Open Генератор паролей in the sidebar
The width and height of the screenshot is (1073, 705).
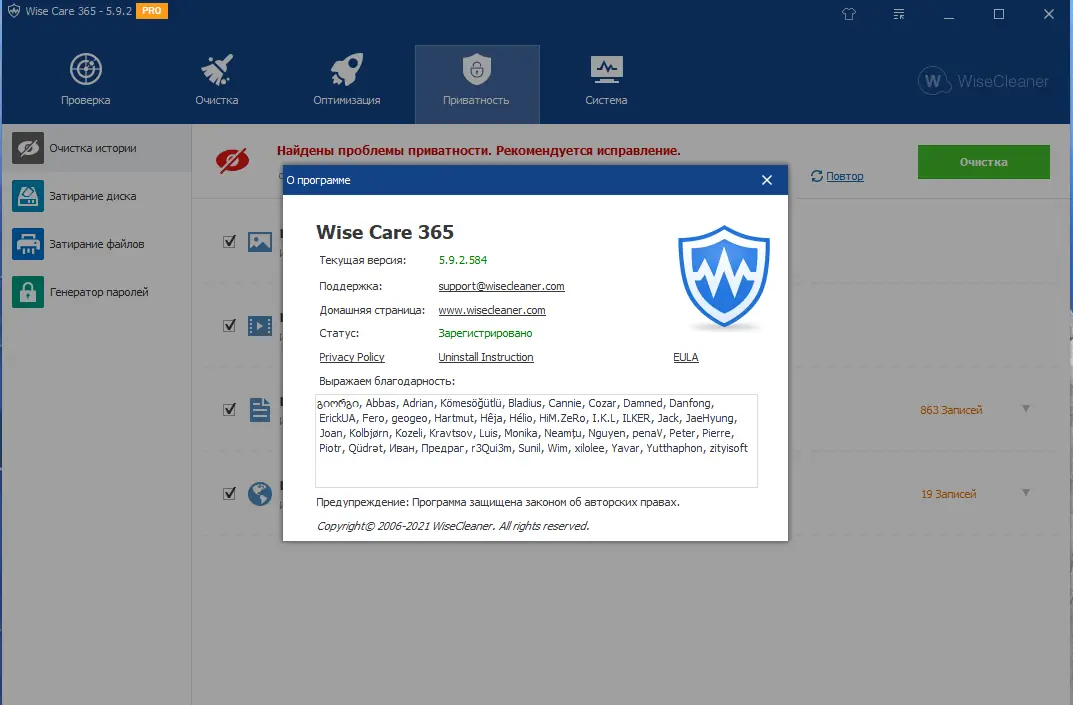tap(96, 292)
